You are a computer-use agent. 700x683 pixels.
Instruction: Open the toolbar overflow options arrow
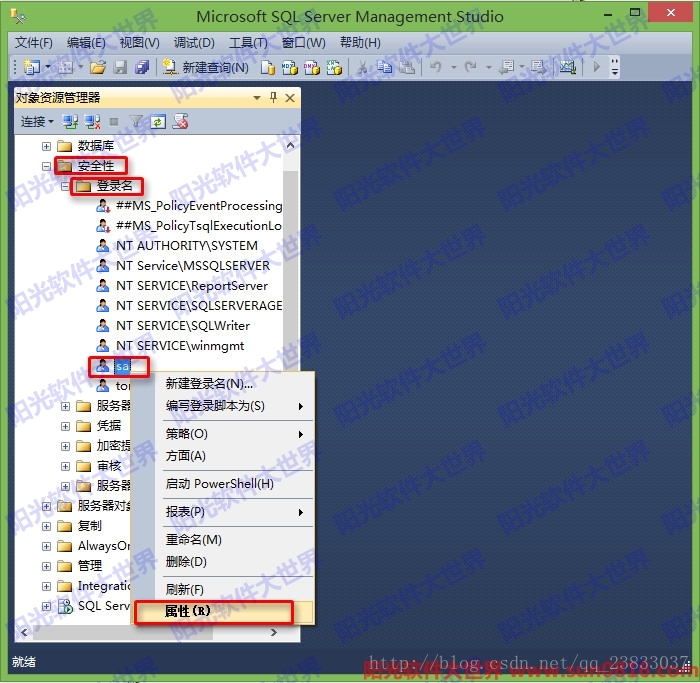pos(614,67)
